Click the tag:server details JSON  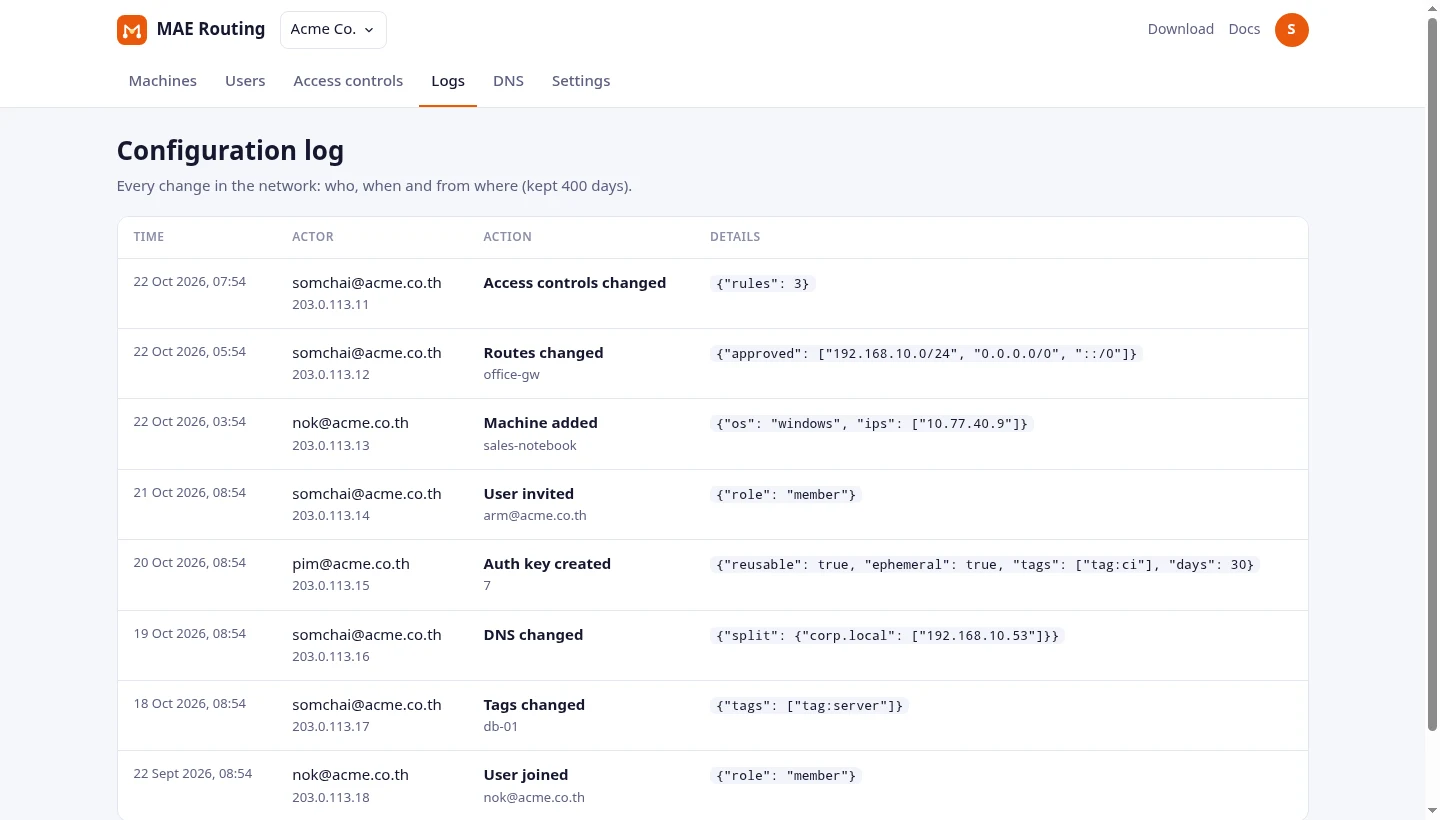(810, 706)
